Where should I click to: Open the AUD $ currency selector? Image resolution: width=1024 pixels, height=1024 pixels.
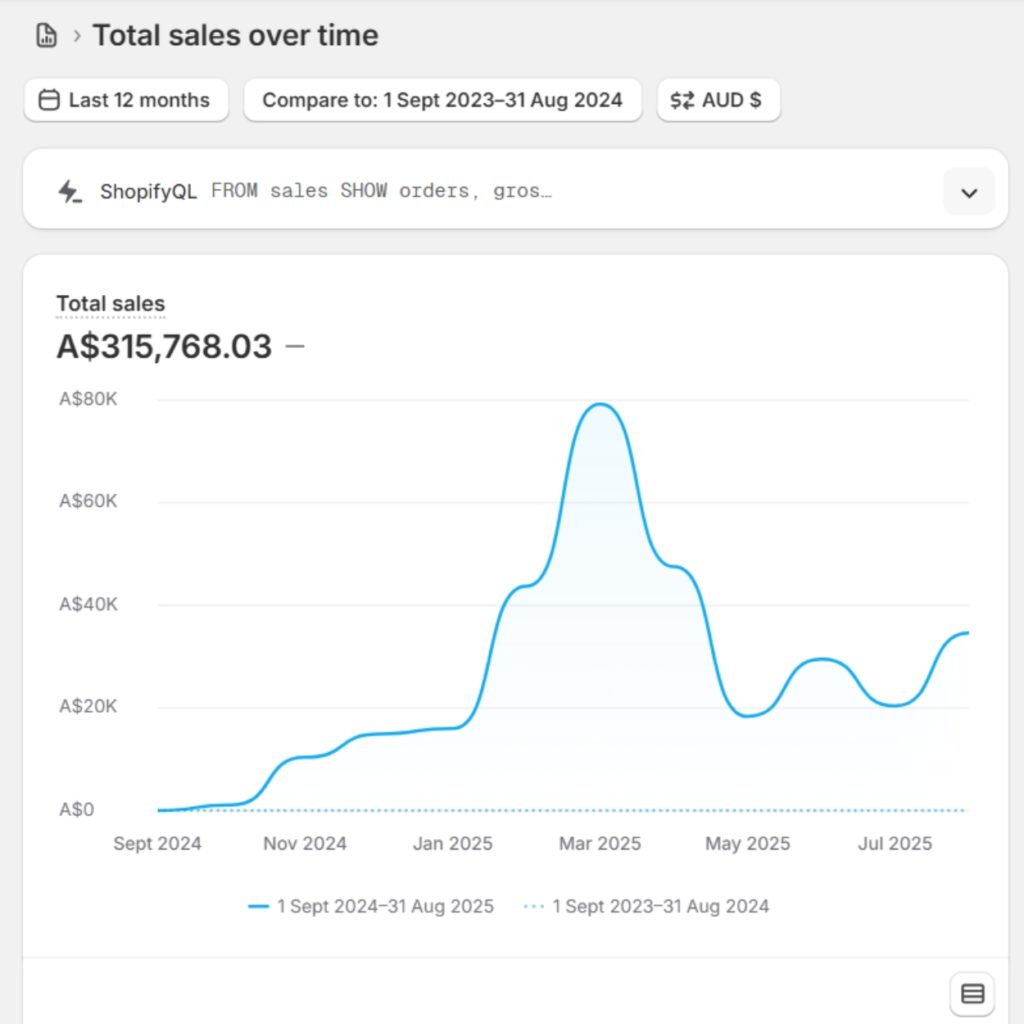pos(718,100)
